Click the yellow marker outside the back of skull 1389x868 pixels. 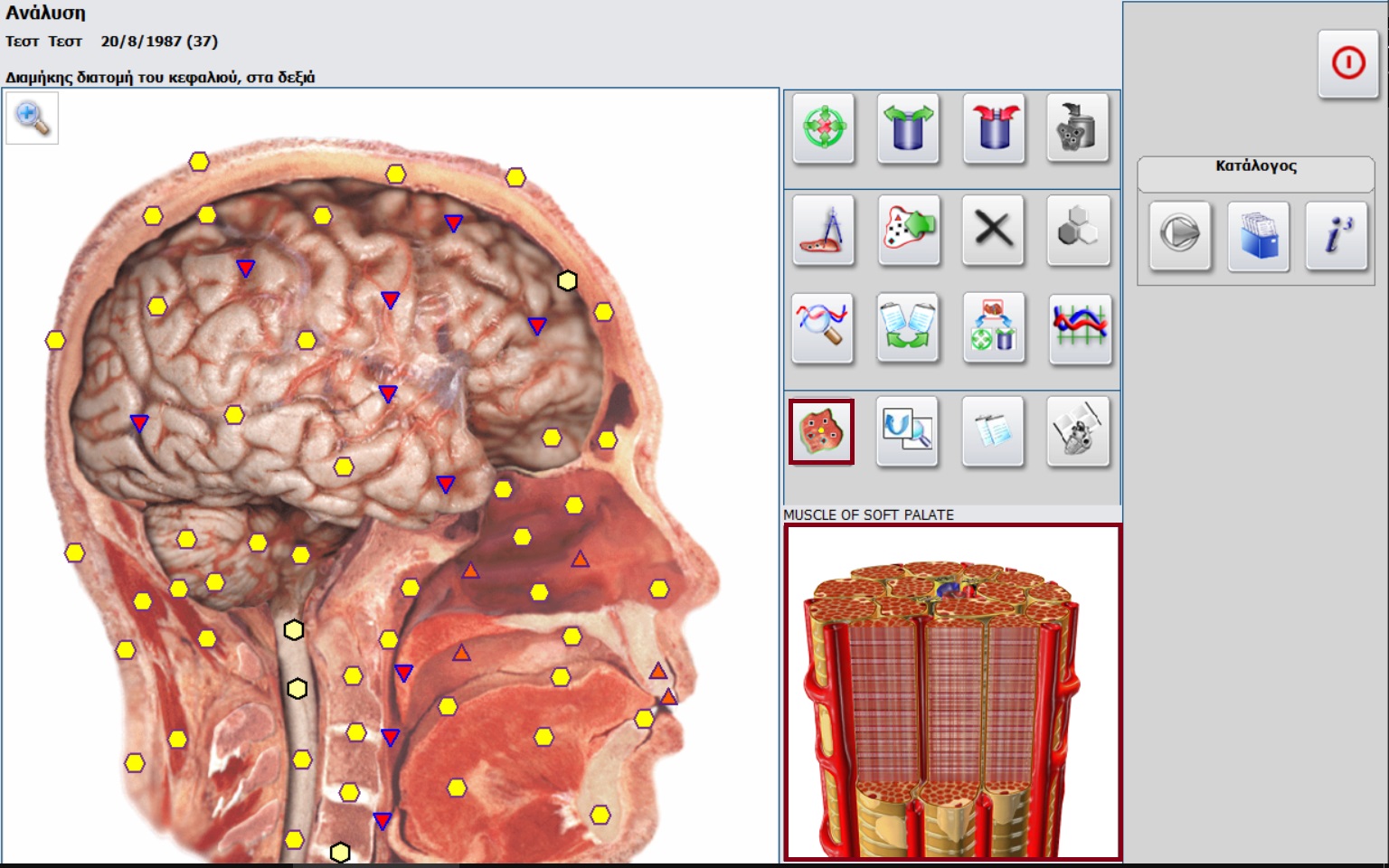click(x=55, y=341)
